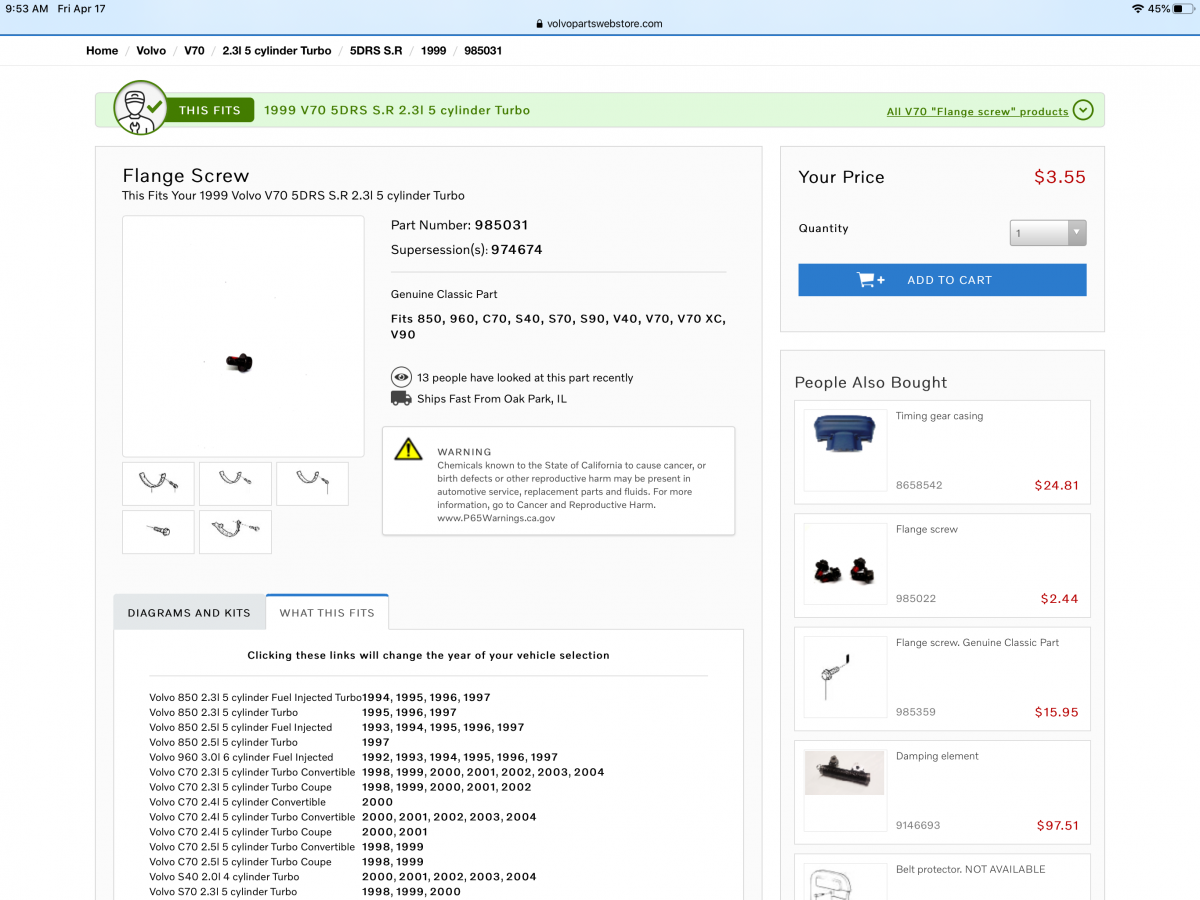View the single screw diagram thumbnail
Screen dimensions: 1200x900
(x=158, y=532)
